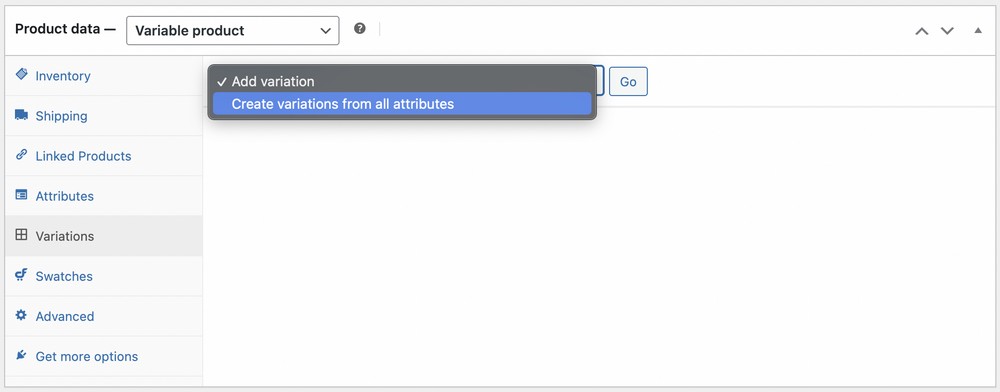Select Create variations from all attributes
The width and height of the screenshot is (1000, 392).
402,104
